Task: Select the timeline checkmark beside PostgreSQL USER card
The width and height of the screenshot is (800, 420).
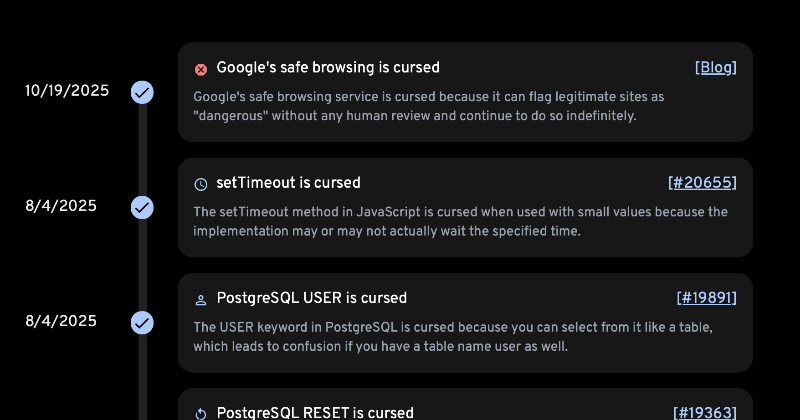Action: tap(143, 322)
